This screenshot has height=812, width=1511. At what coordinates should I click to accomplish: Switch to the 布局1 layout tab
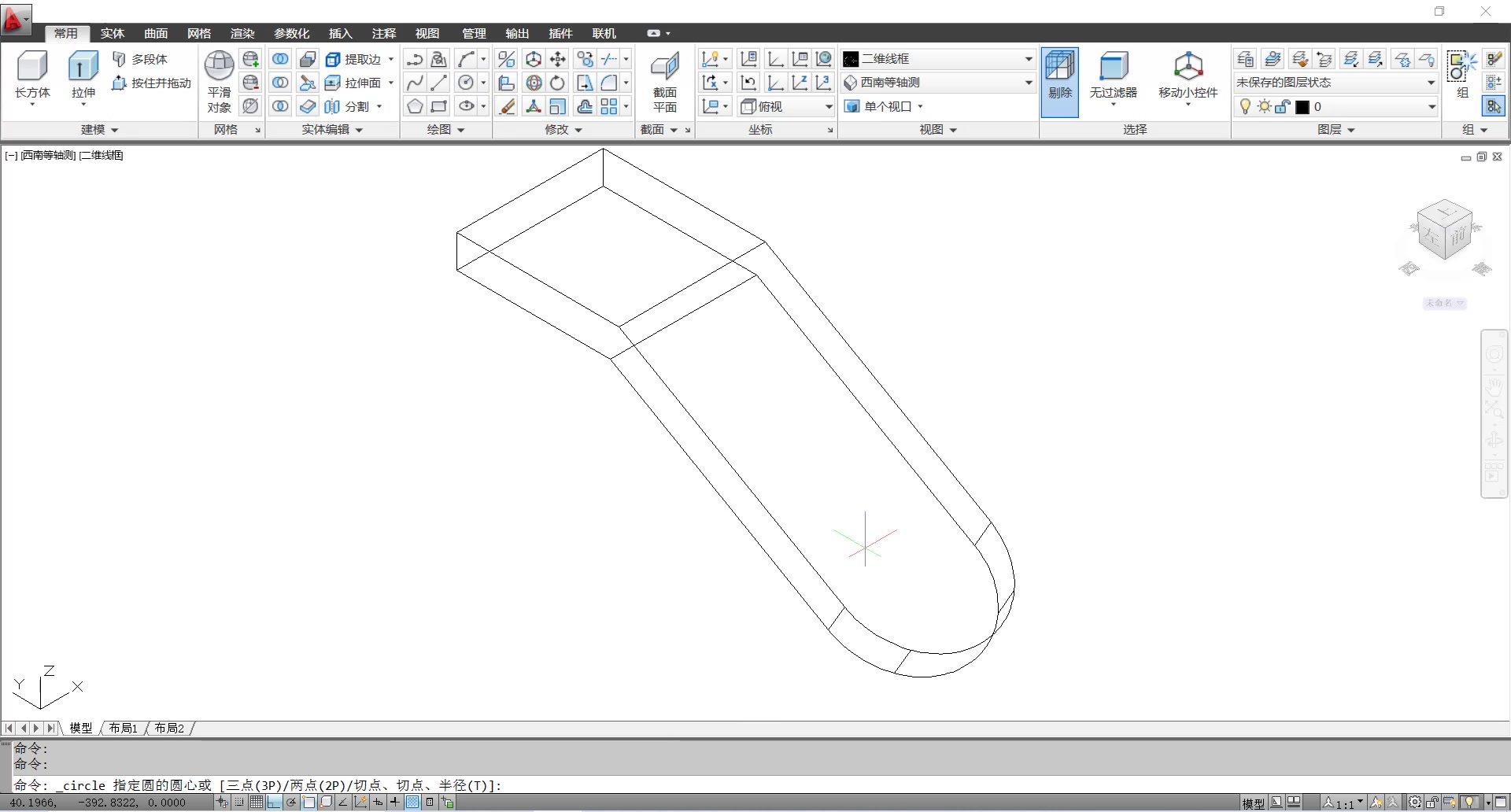(124, 728)
